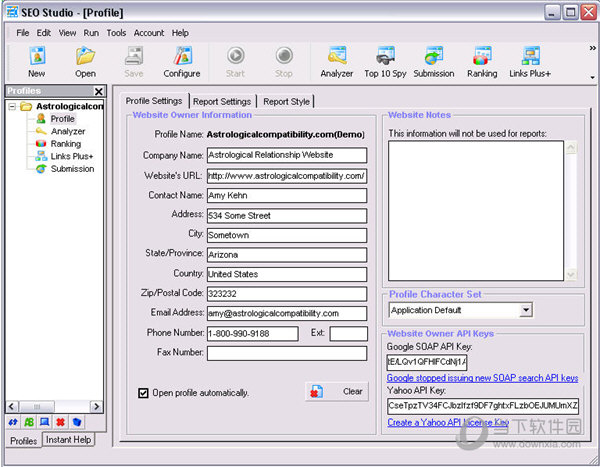The height and width of the screenshot is (467, 600).
Task: Move the profiles tree view right with arrow
Action: tap(96, 406)
